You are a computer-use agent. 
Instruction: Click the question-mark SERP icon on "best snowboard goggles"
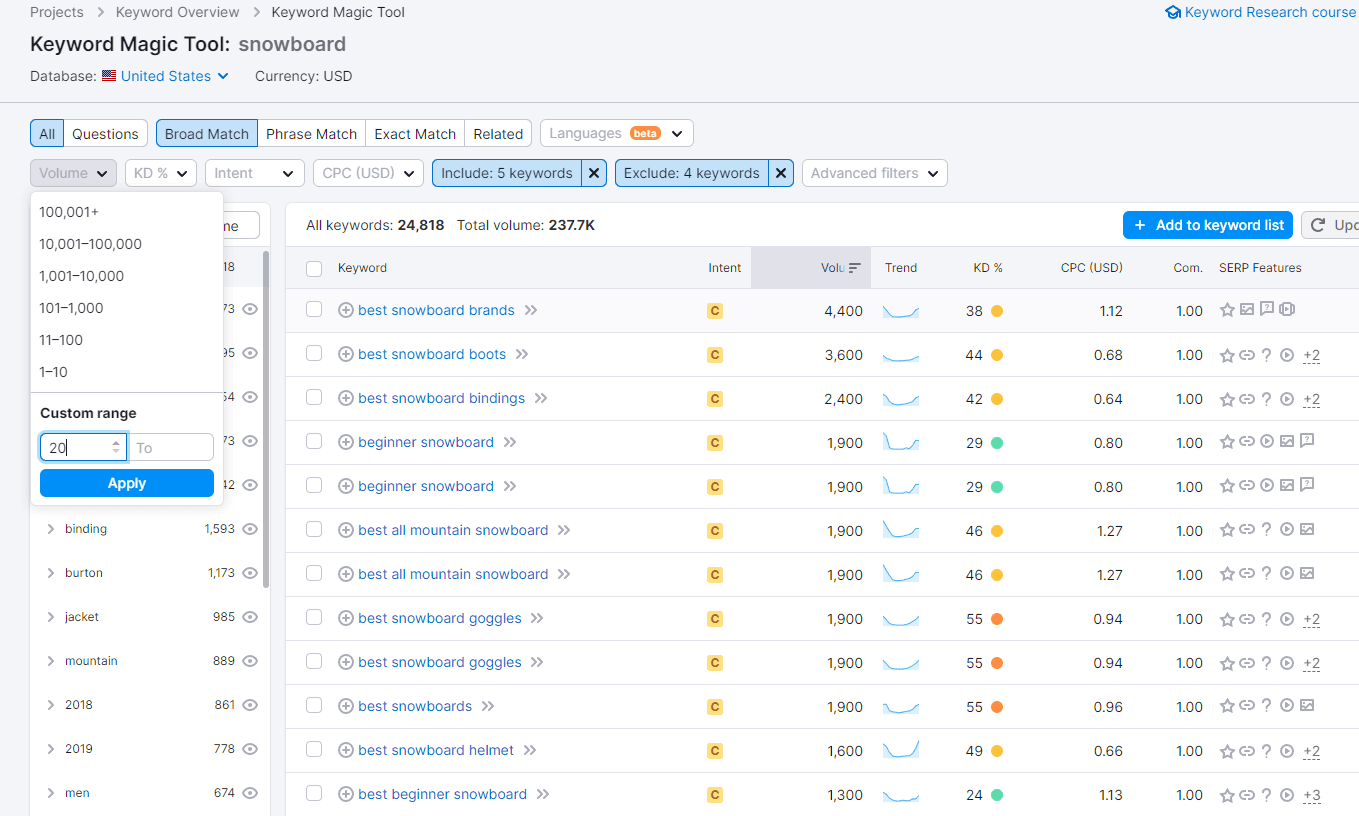pos(1266,618)
